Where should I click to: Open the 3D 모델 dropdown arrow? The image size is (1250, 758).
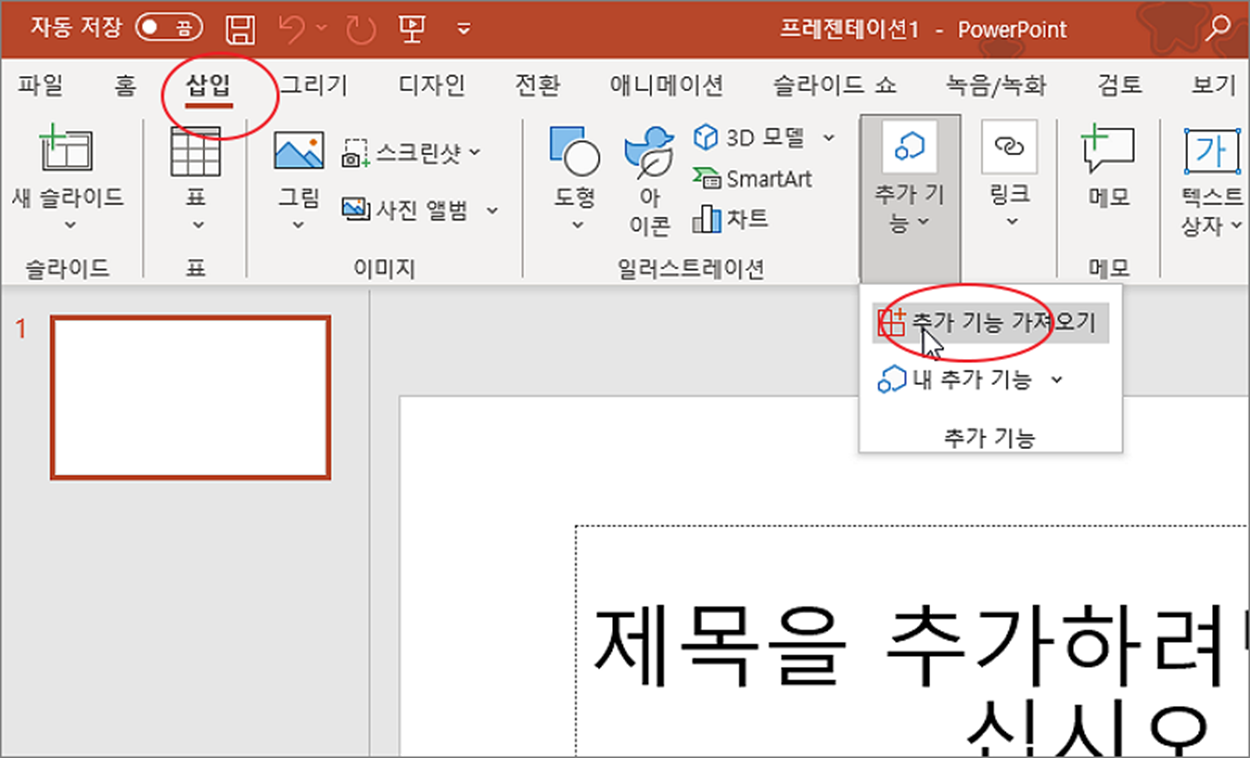(x=828, y=137)
